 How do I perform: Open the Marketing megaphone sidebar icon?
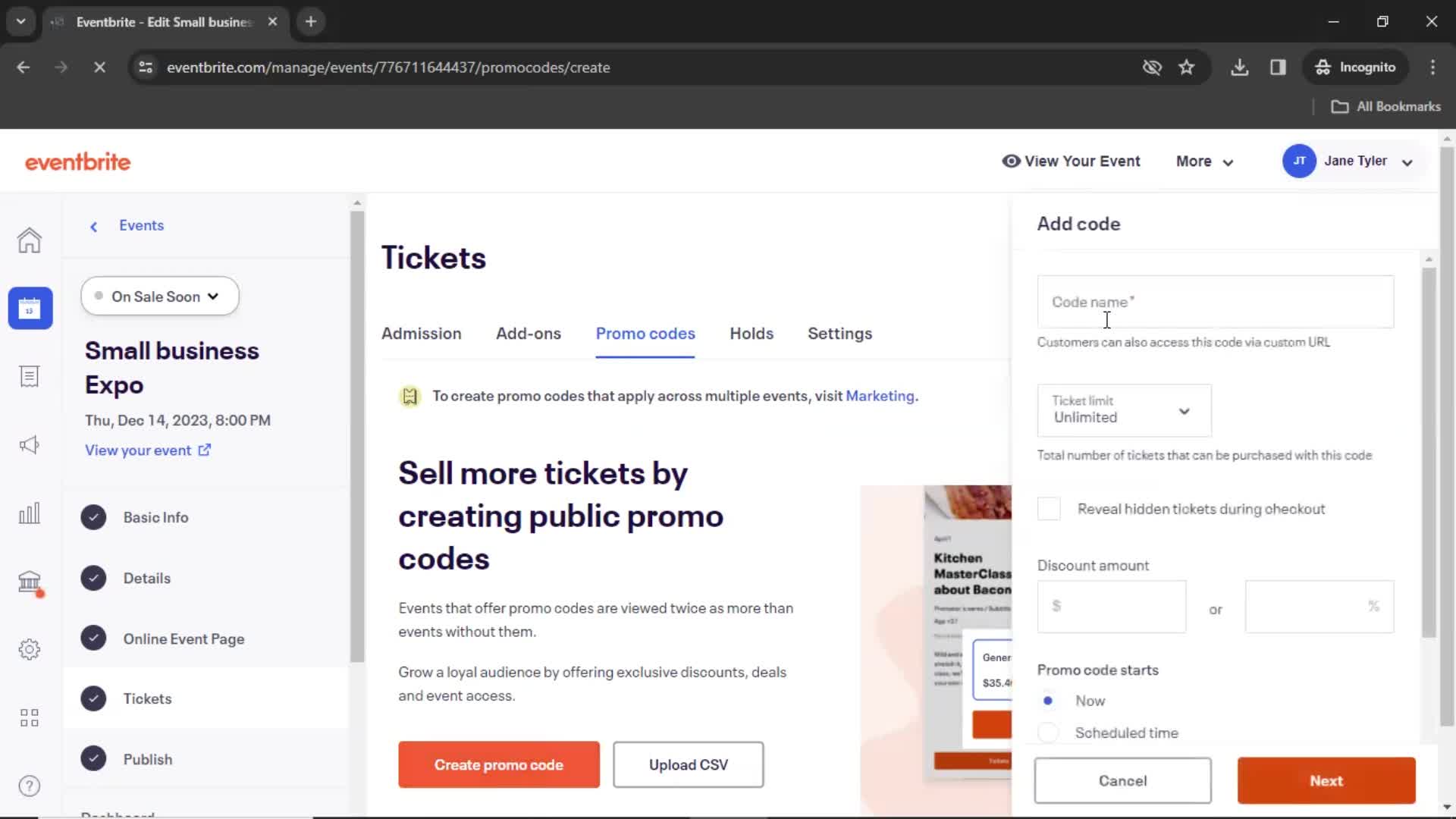(30, 445)
